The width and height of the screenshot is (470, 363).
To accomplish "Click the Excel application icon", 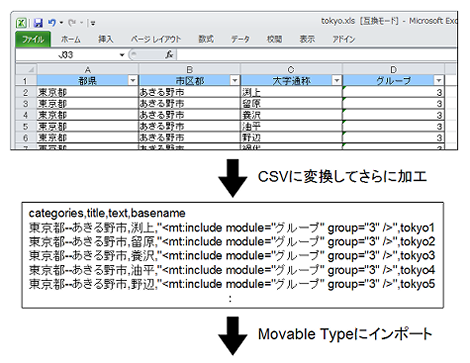I will click(x=22, y=23).
